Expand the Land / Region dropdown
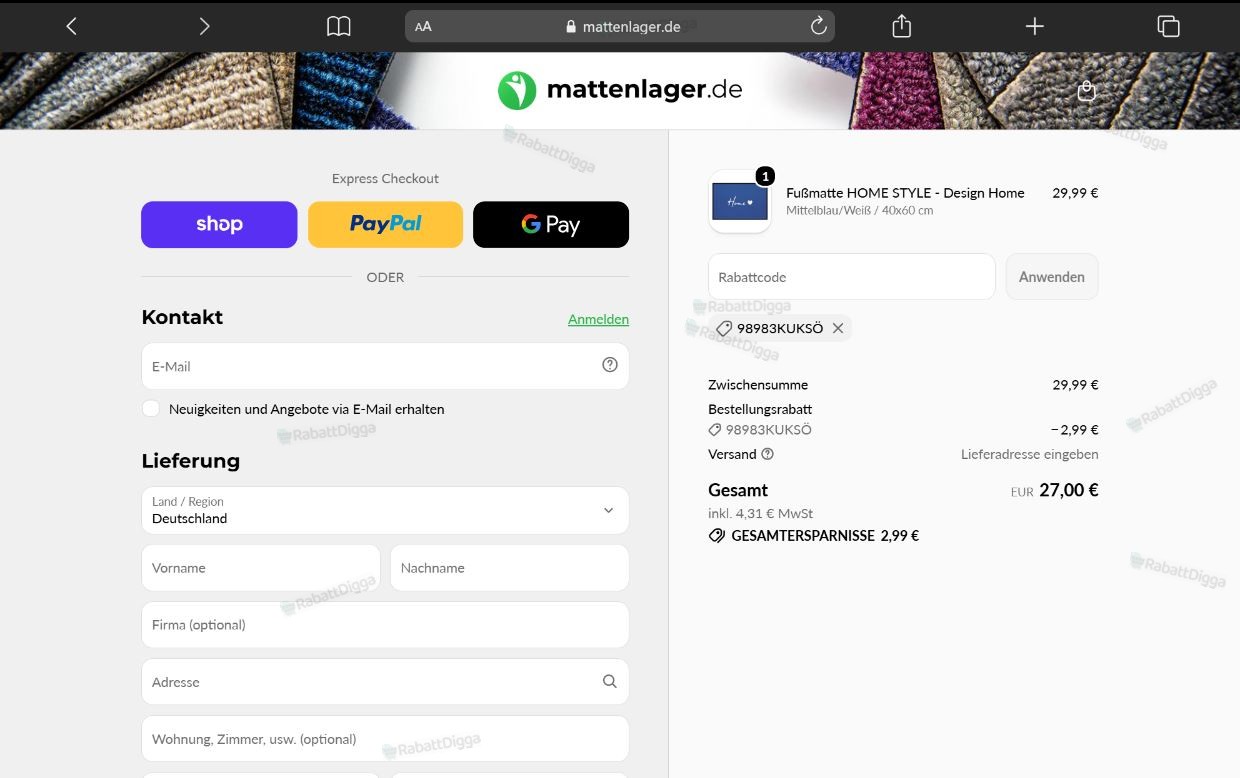 [x=385, y=510]
